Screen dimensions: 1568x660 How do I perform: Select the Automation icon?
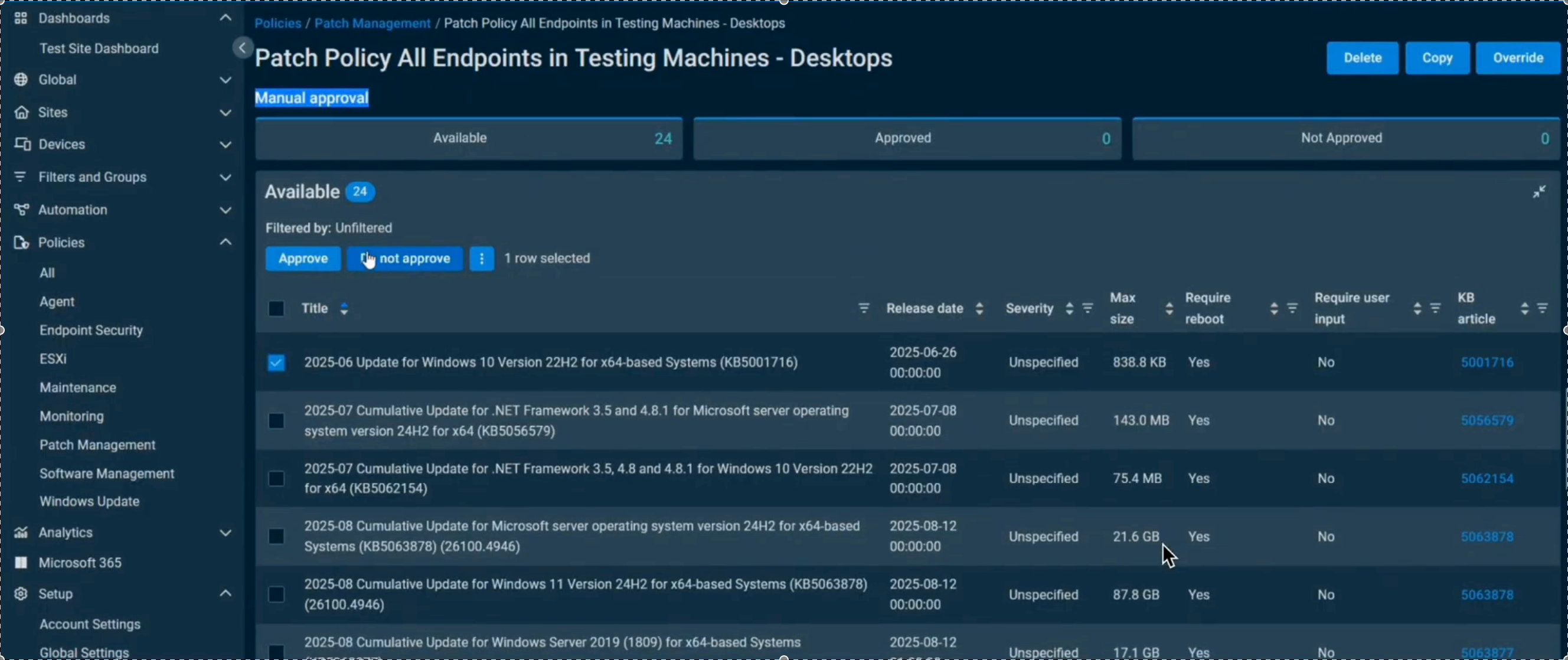coord(21,210)
